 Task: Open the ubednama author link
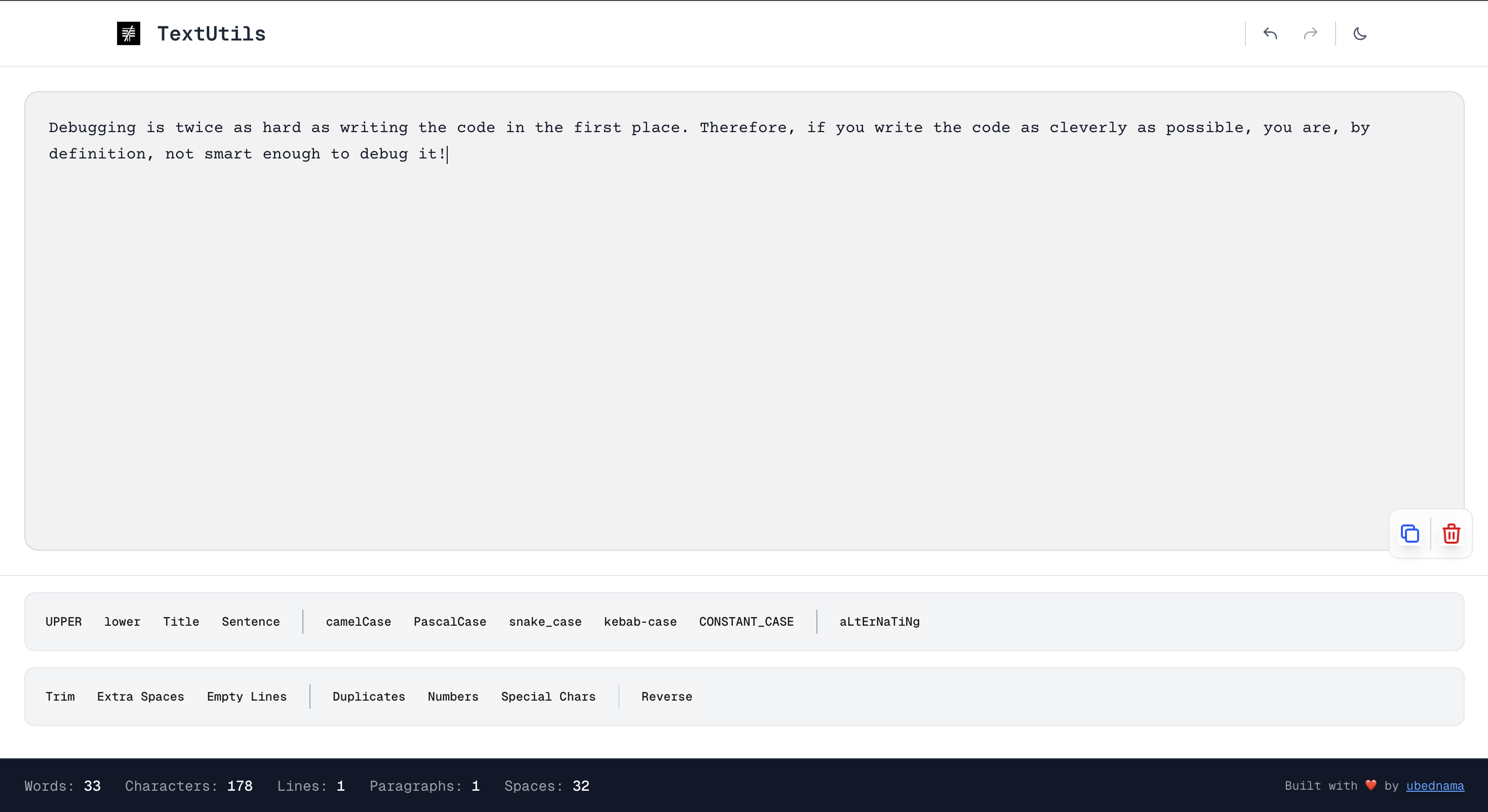1435,786
